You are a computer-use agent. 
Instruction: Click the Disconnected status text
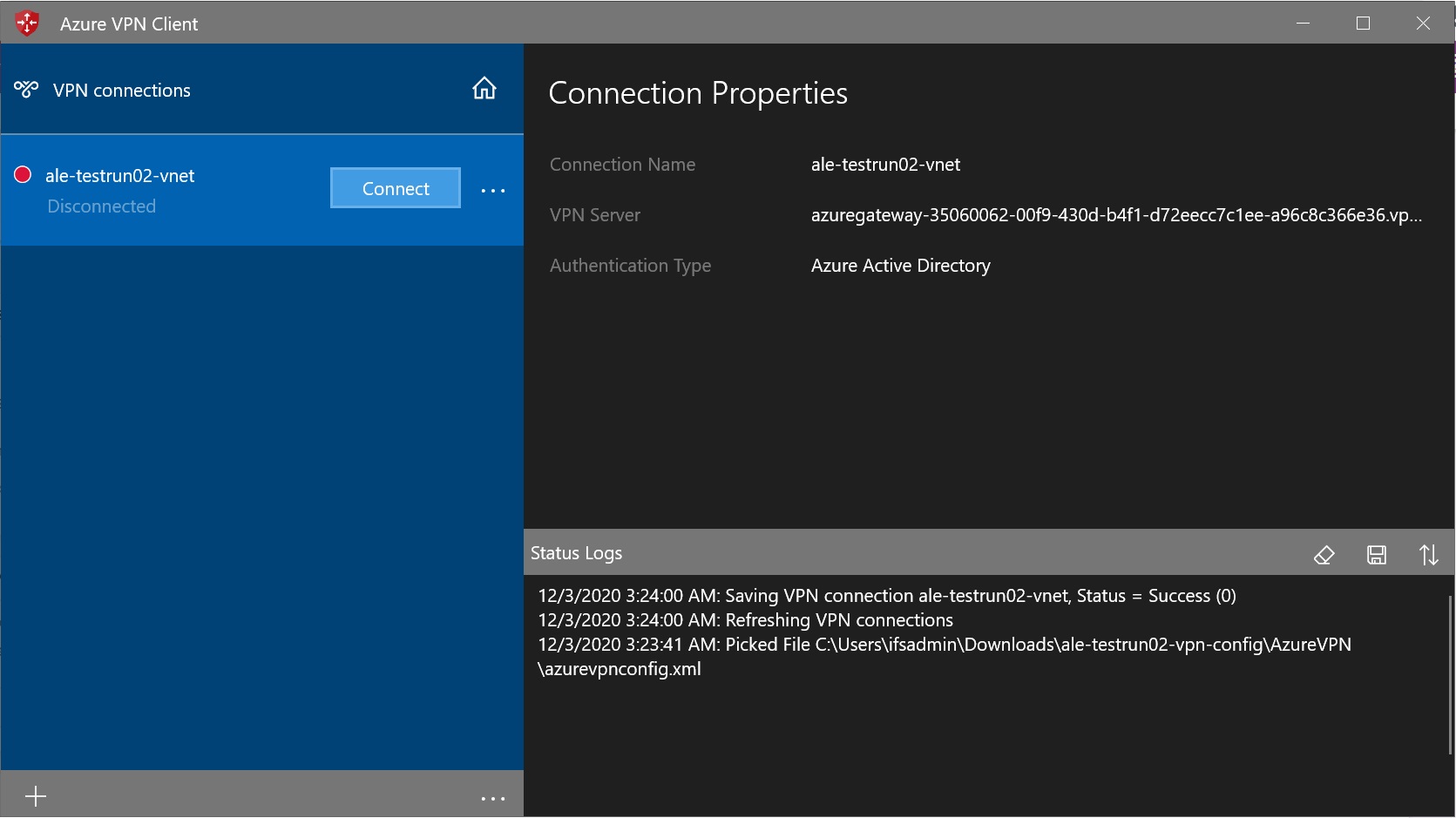[102, 206]
